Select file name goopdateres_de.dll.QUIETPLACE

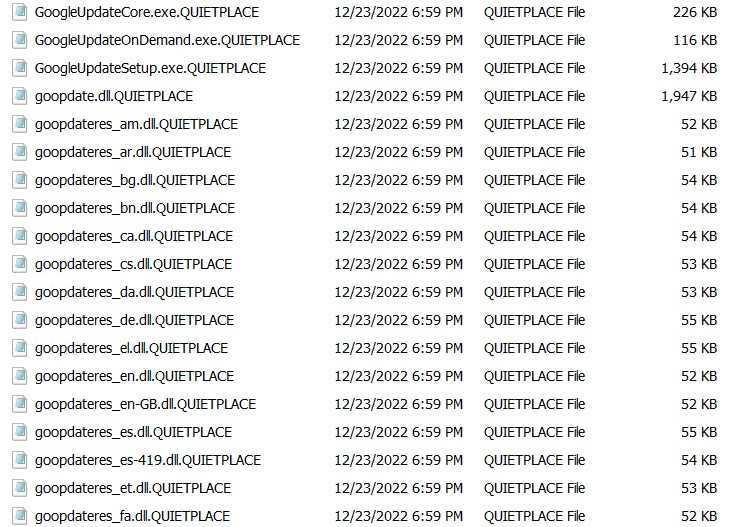[x=134, y=320]
